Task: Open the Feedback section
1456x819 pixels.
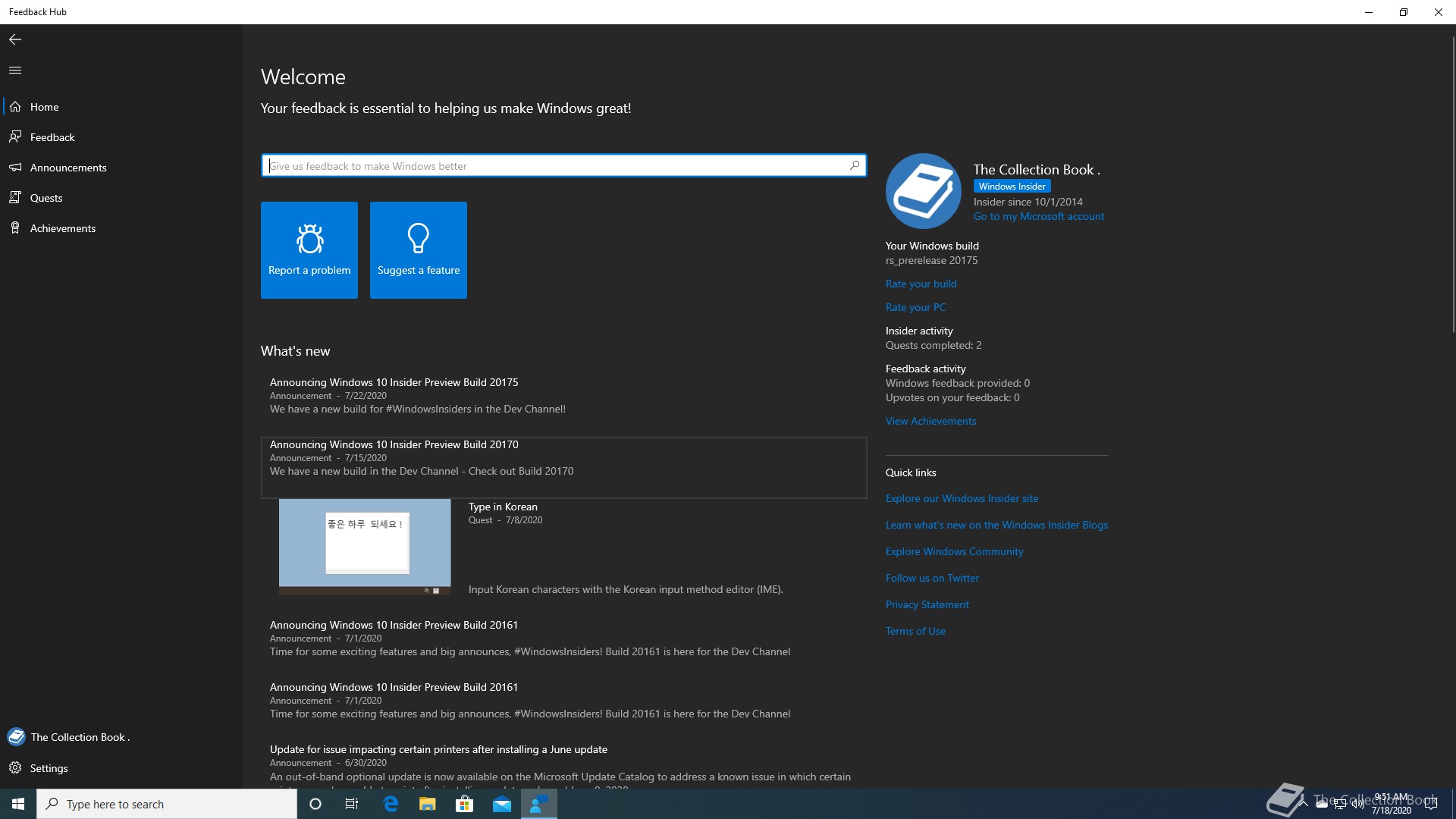Action: [x=121, y=137]
